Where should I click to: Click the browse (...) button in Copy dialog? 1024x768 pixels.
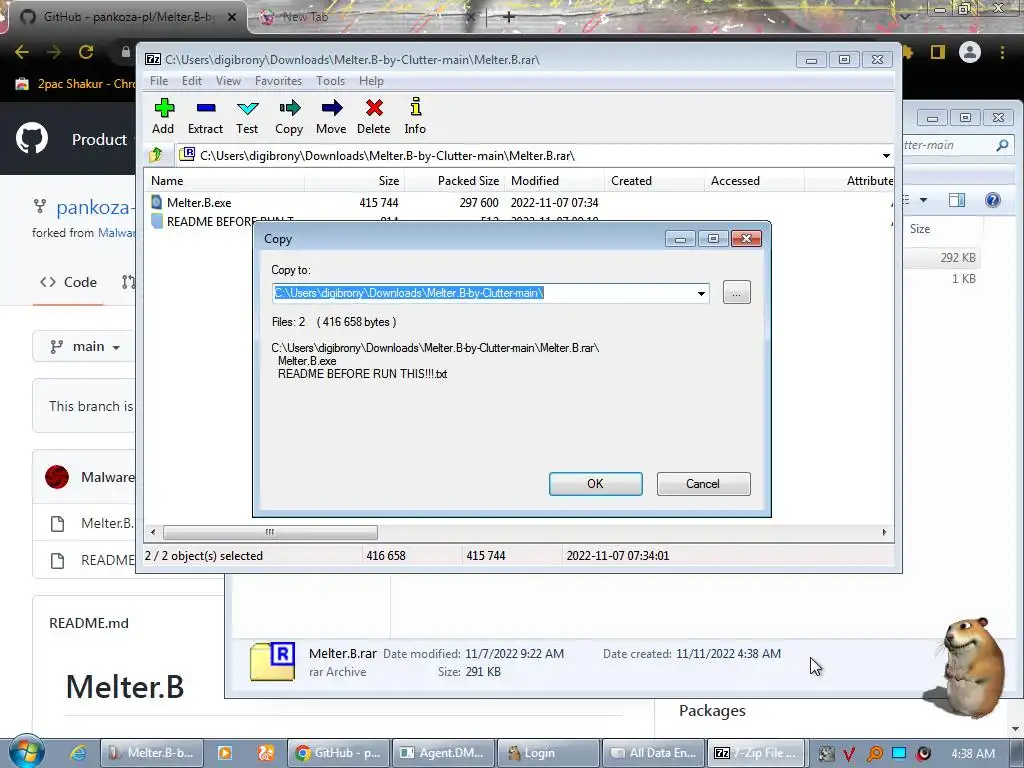pos(737,293)
